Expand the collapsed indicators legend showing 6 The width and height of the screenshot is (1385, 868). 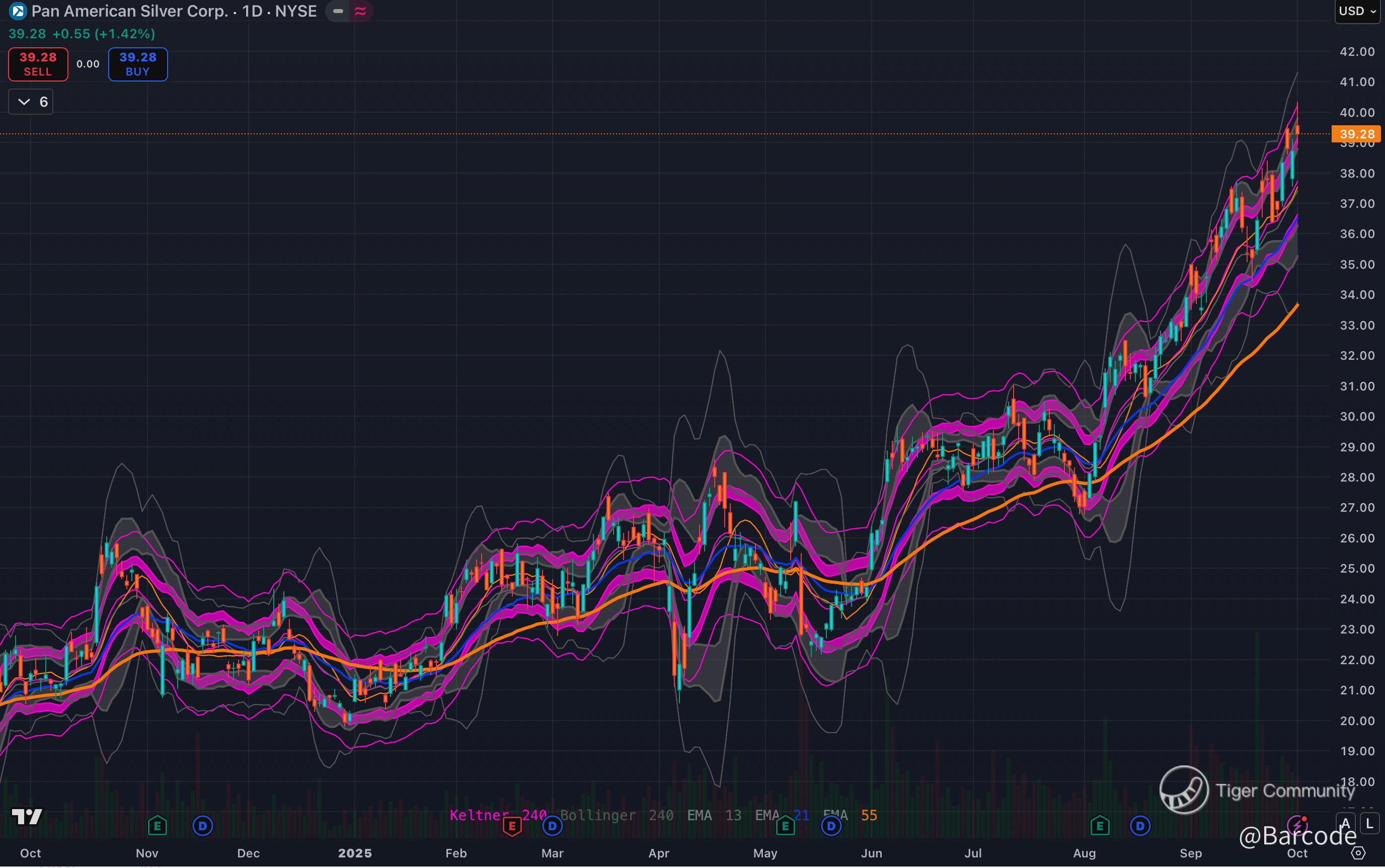tap(31, 102)
